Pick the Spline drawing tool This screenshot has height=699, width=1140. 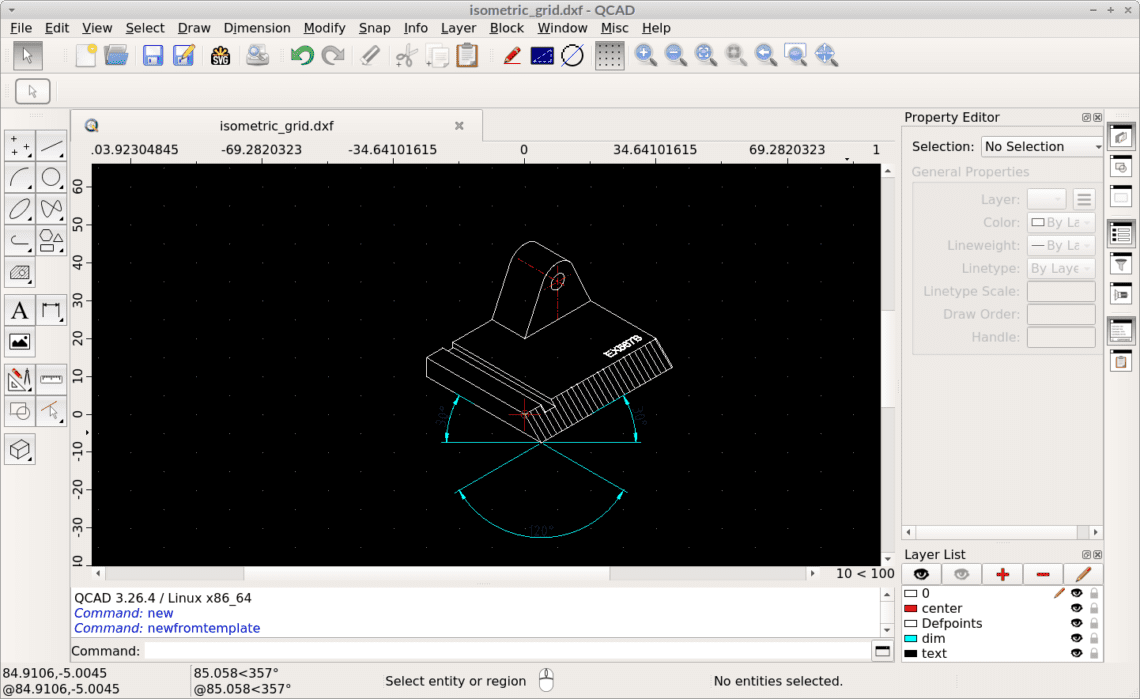coord(52,209)
